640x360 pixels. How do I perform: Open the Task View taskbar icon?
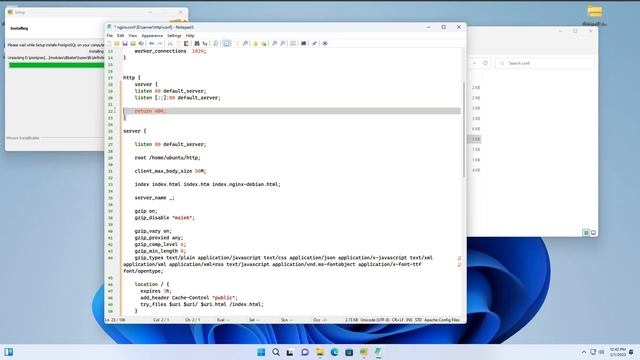coord(290,352)
